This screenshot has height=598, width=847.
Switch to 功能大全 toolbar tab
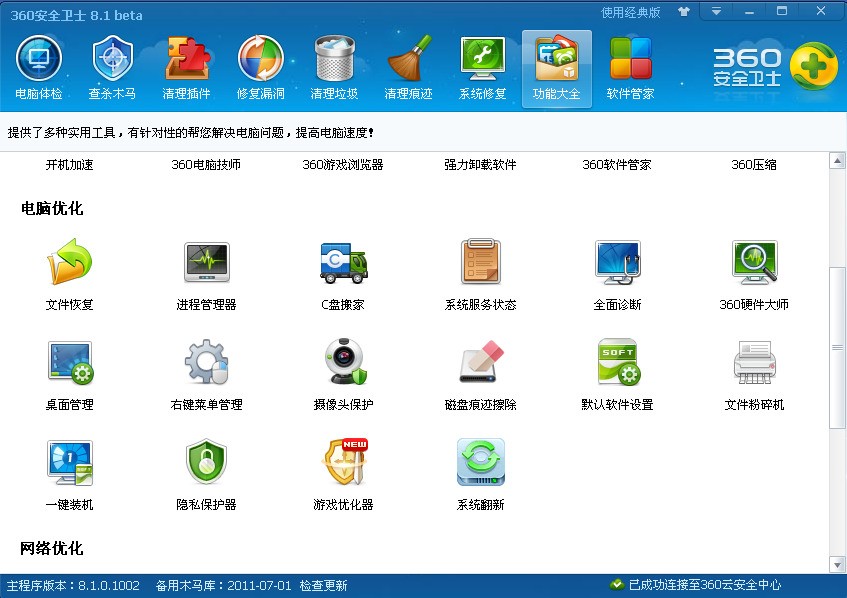[556, 69]
